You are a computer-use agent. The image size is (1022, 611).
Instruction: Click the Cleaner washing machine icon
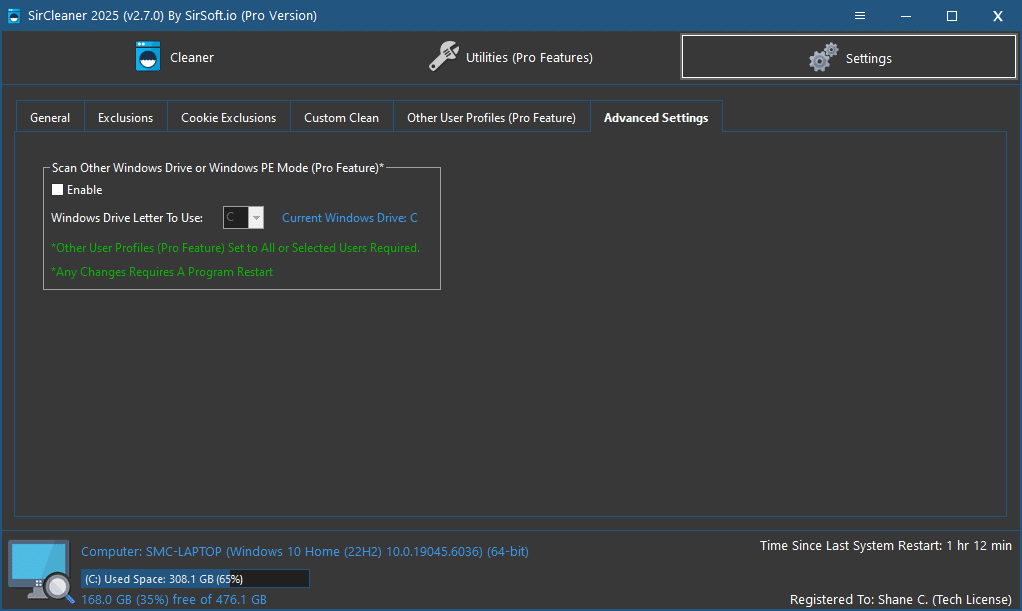coord(148,57)
